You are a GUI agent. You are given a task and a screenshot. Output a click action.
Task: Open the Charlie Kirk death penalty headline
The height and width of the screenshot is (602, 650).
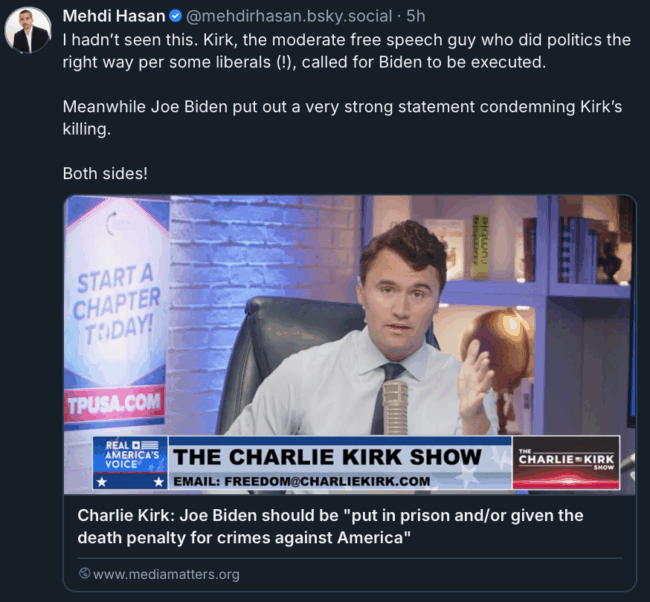click(x=330, y=527)
